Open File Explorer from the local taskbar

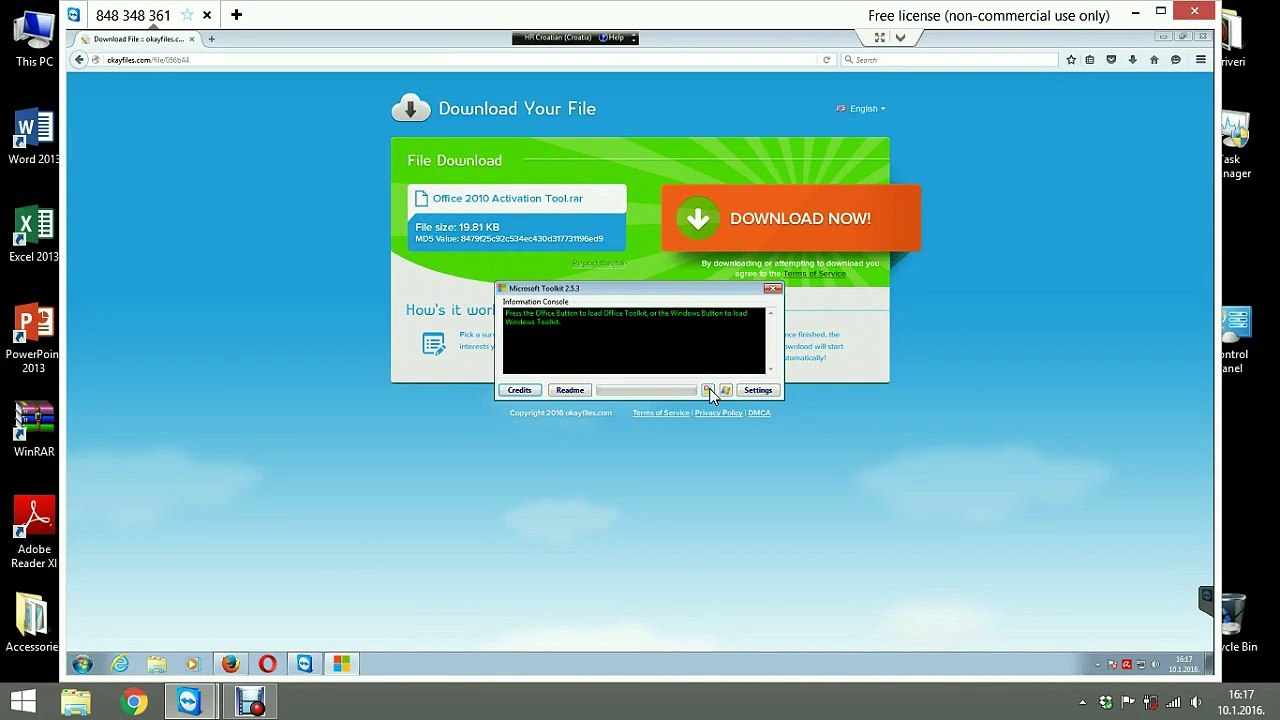click(x=76, y=702)
